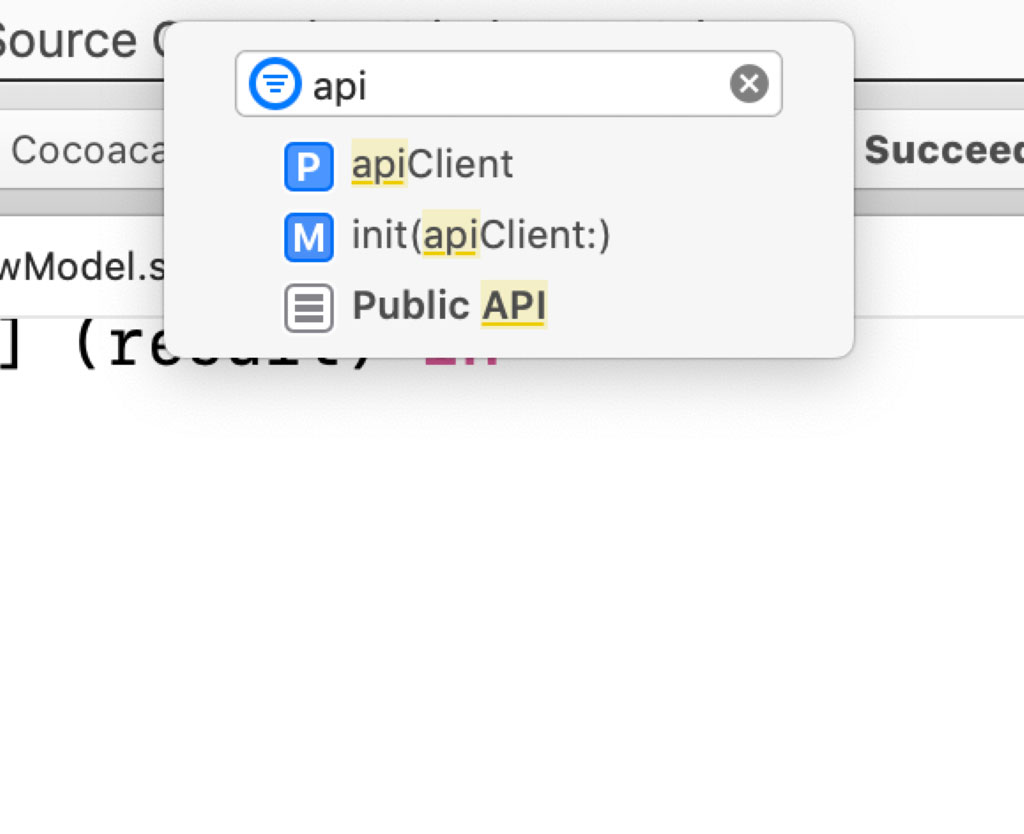Select the apiClient property result

click(432, 164)
